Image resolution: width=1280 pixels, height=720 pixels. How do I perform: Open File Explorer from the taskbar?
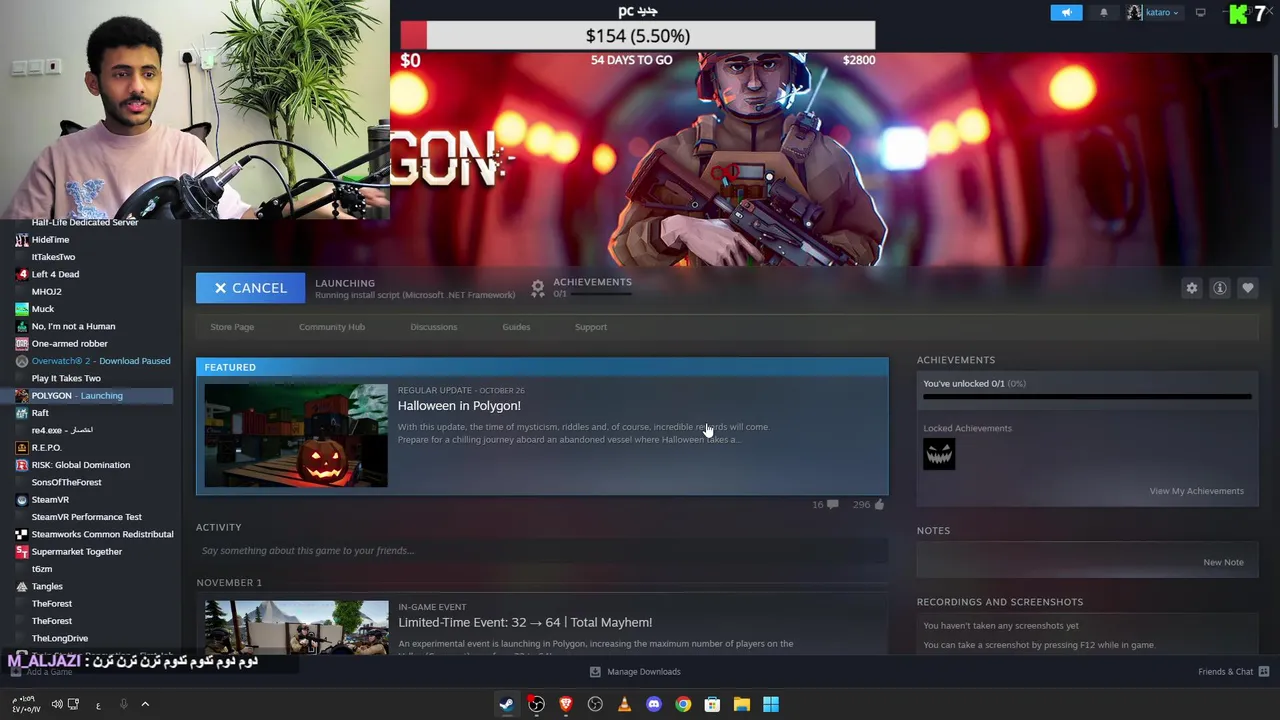pyautogui.click(x=742, y=705)
